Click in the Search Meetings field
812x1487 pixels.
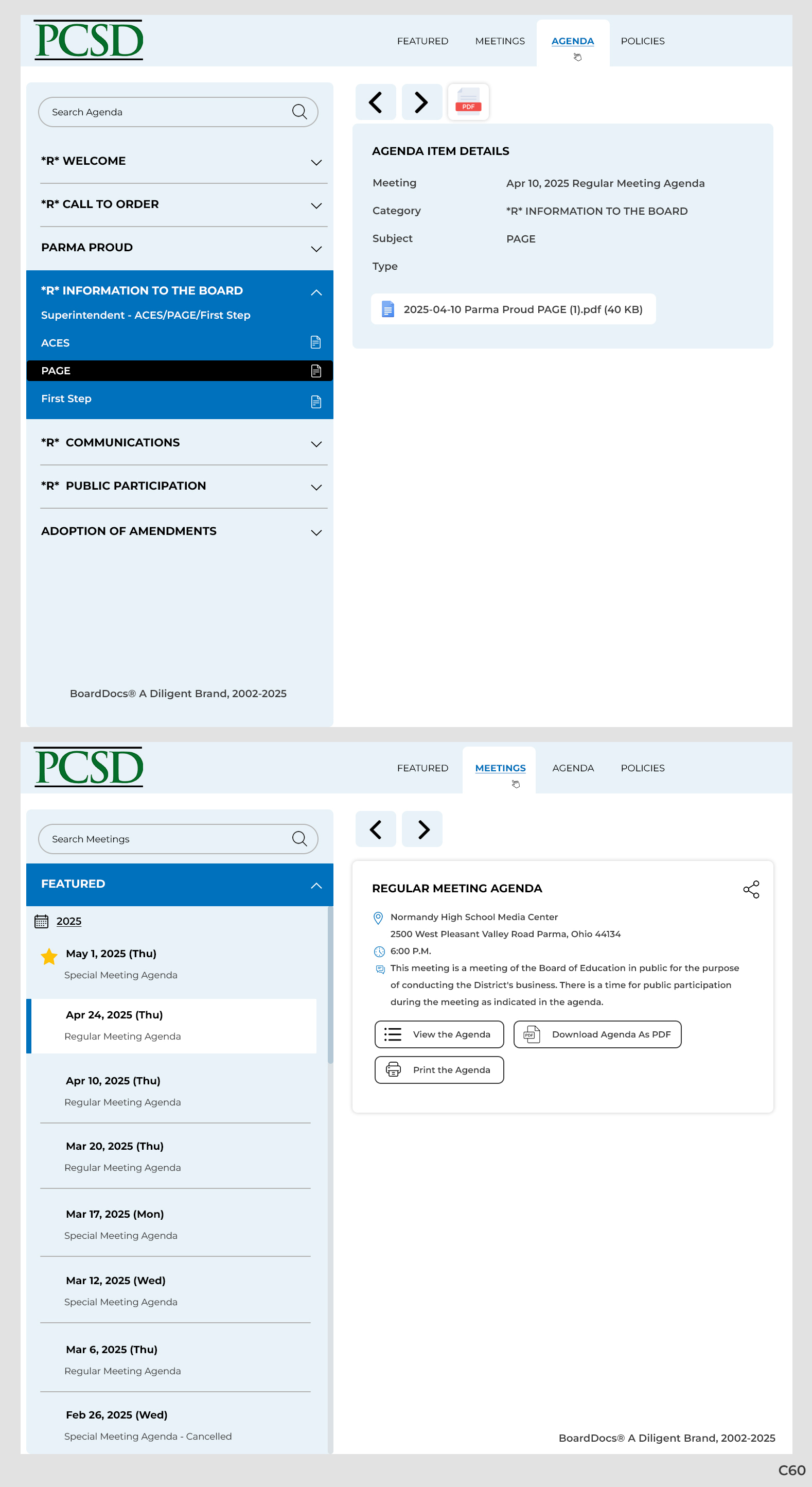tap(178, 839)
